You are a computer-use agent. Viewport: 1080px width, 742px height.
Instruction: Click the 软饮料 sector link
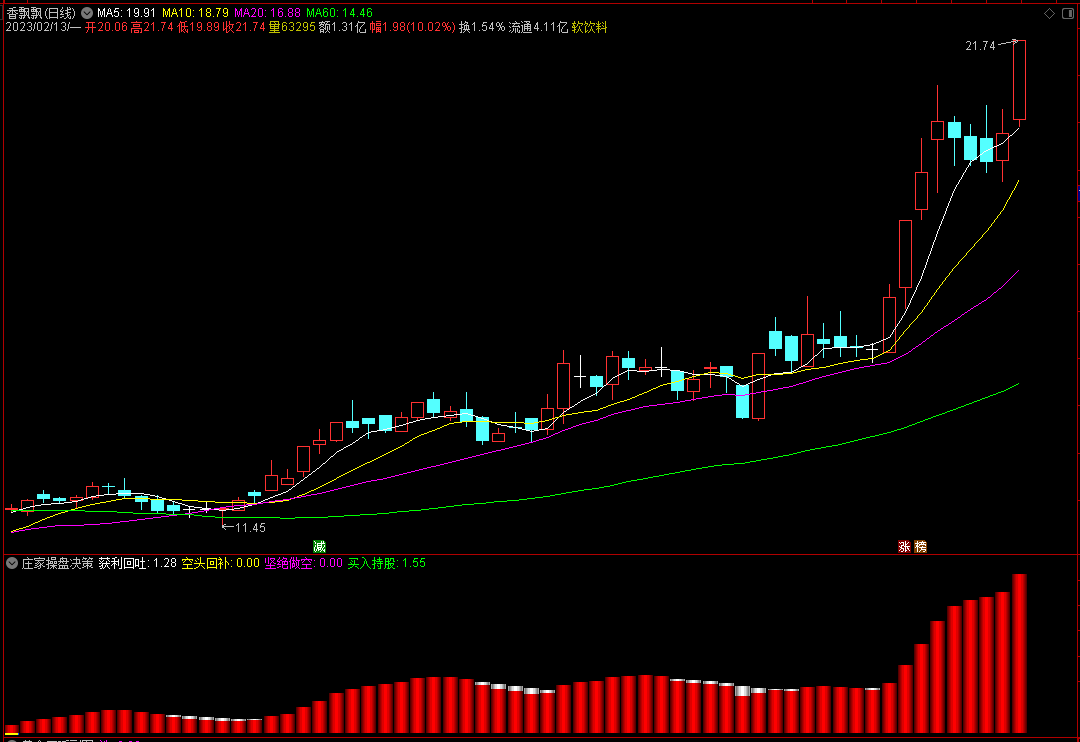(x=590, y=28)
